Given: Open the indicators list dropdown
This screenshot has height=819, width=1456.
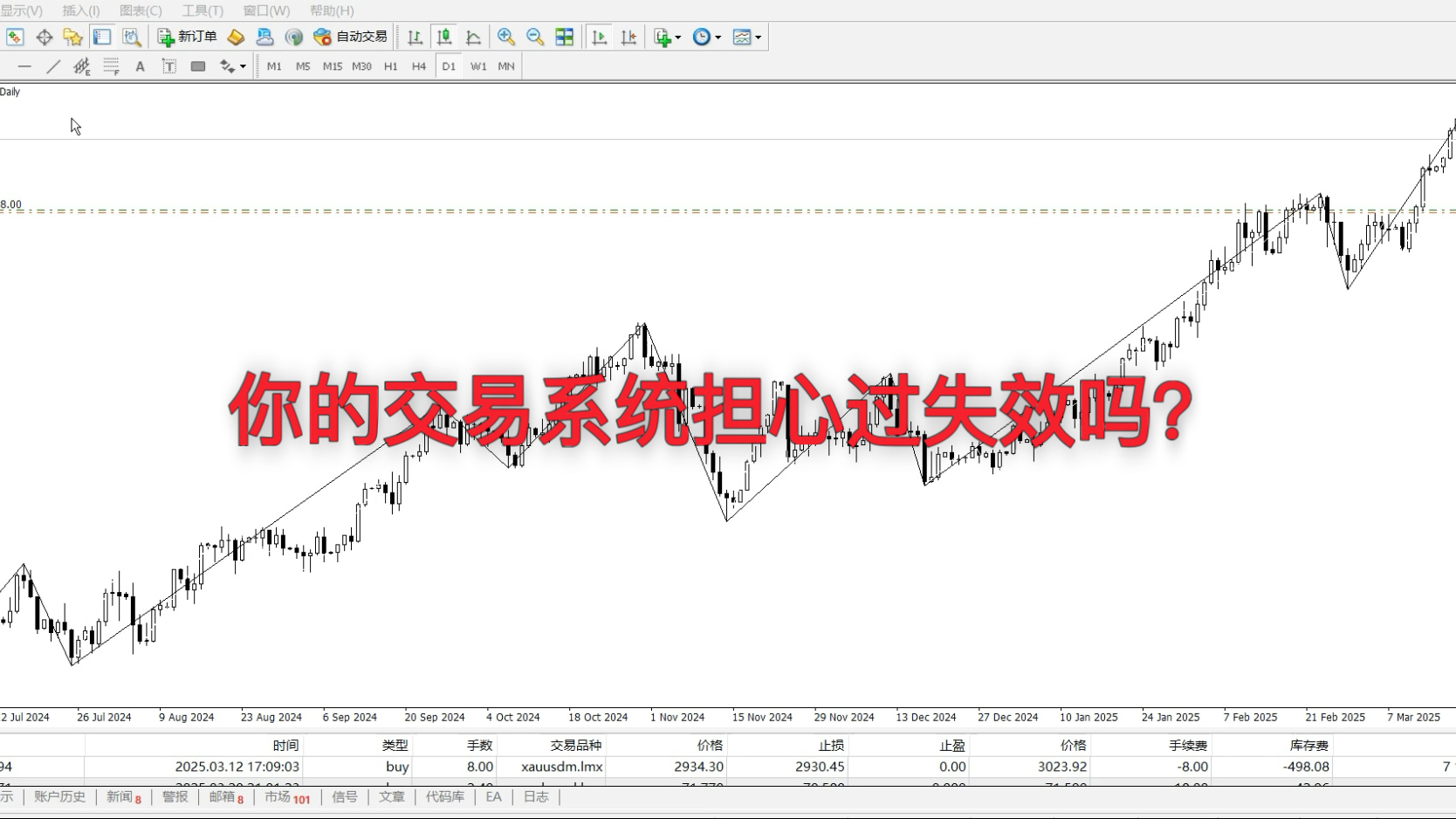Looking at the screenshot, I should tap(668, 37).
